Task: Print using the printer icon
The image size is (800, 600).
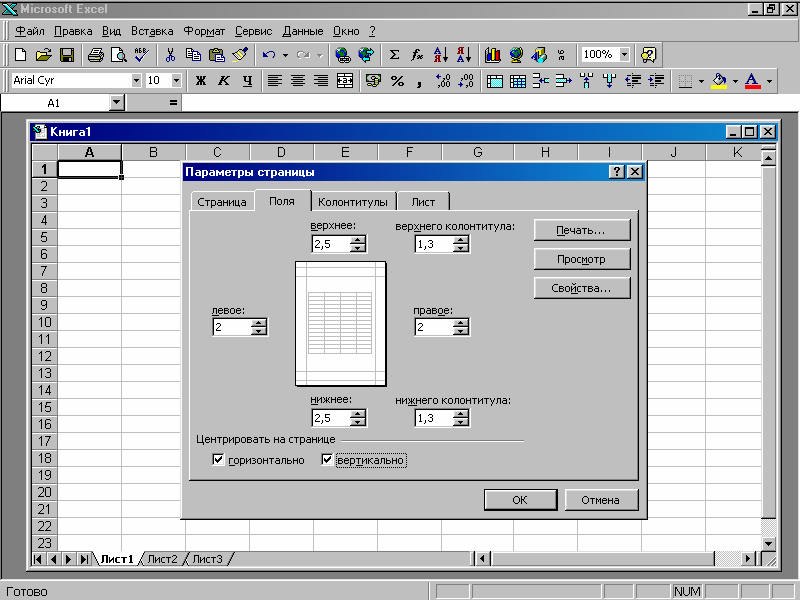Action: point(95,55)
